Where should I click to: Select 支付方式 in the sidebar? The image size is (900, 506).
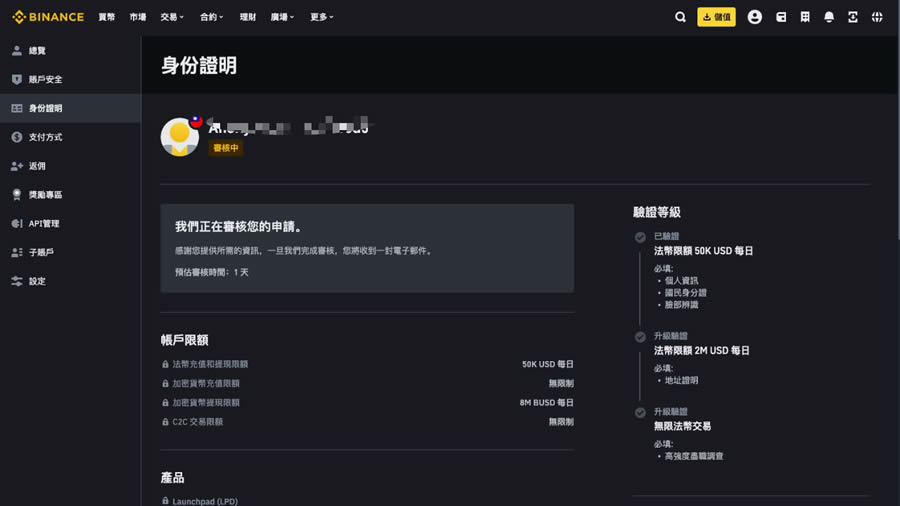click(45, 137)
